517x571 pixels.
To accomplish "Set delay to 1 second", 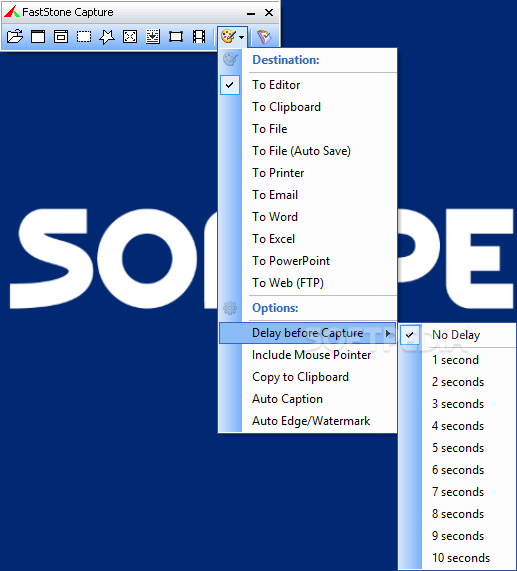I will coord(458,360).
